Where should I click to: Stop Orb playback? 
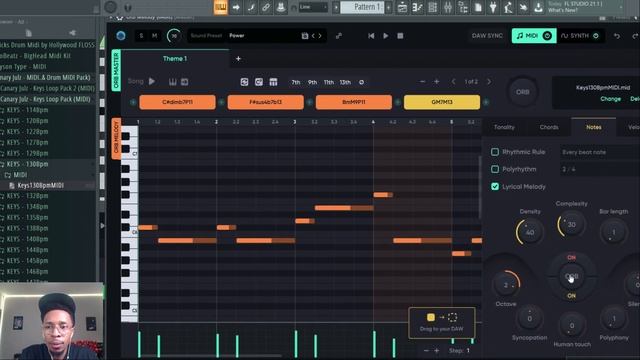coord(400,36)
